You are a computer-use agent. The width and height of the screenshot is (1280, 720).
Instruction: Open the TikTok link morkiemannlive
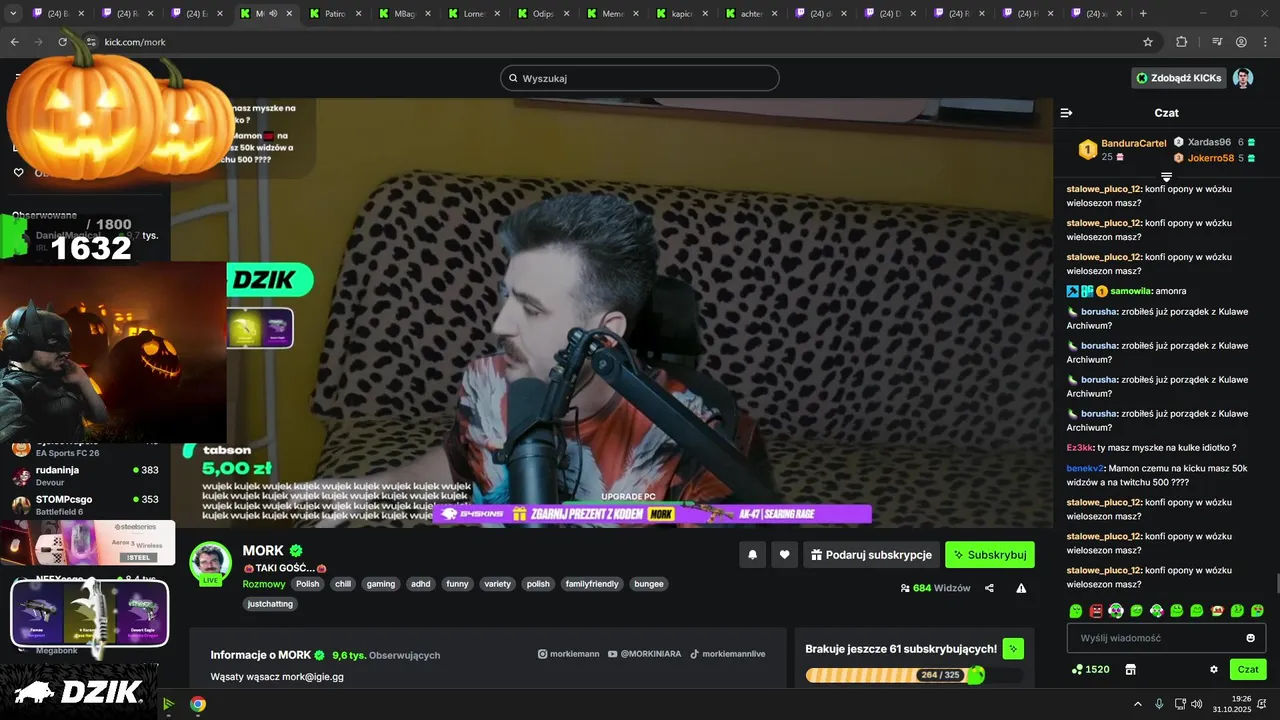pyautogui.click(x=727, y=654)
